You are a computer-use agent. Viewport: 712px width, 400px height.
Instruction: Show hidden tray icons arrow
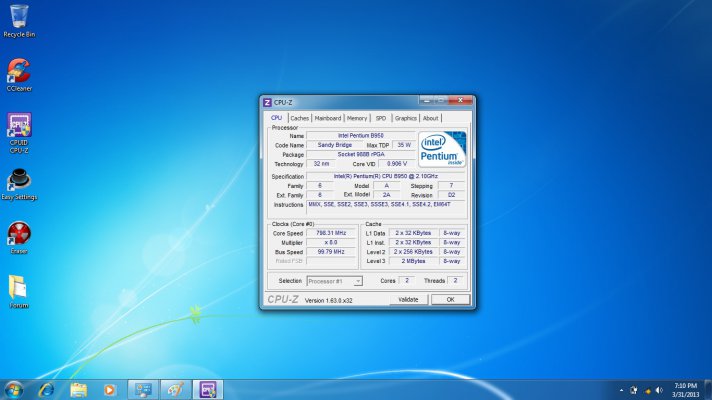point(621,390)
